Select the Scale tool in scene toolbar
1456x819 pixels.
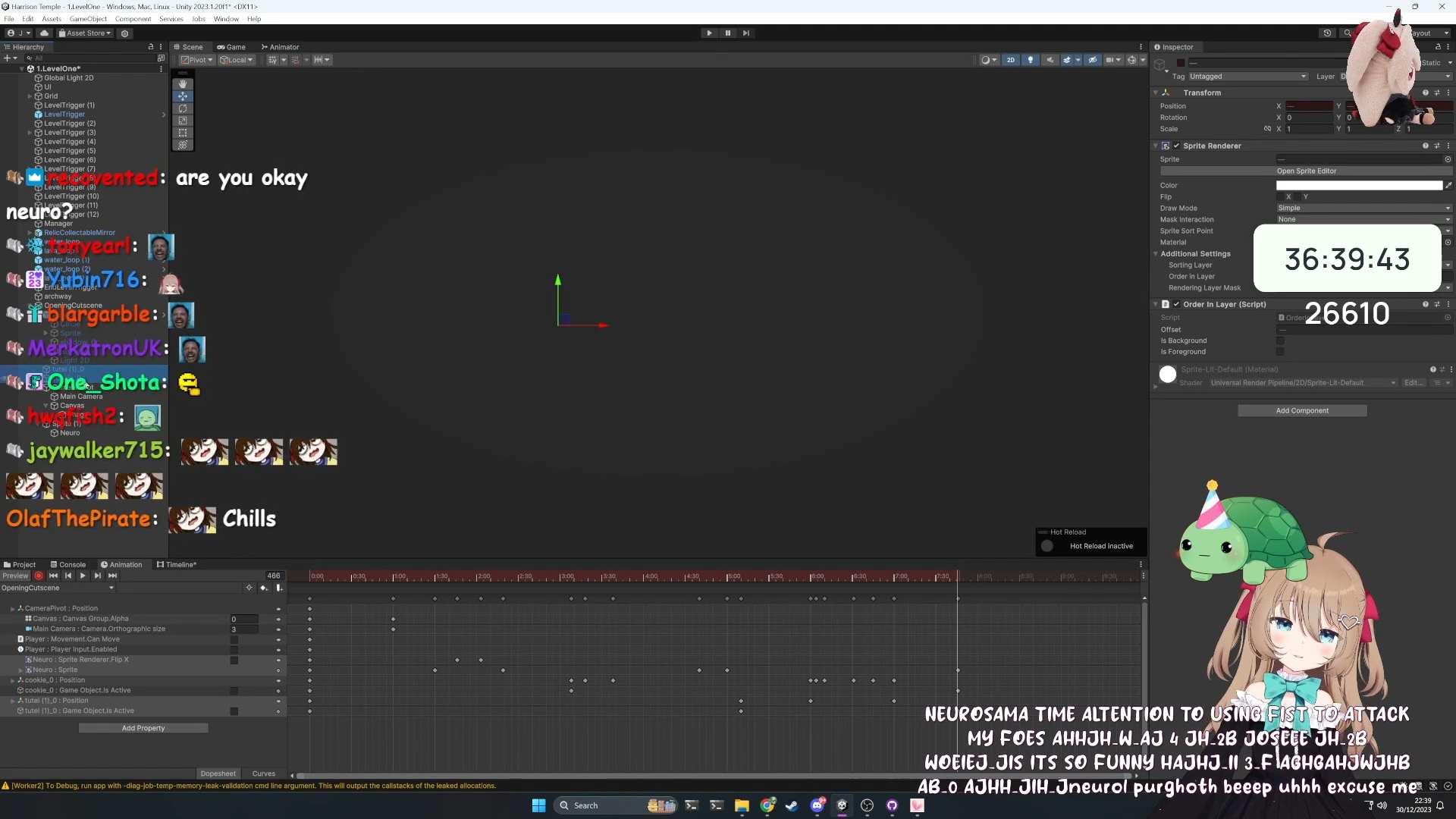(183, 121)
